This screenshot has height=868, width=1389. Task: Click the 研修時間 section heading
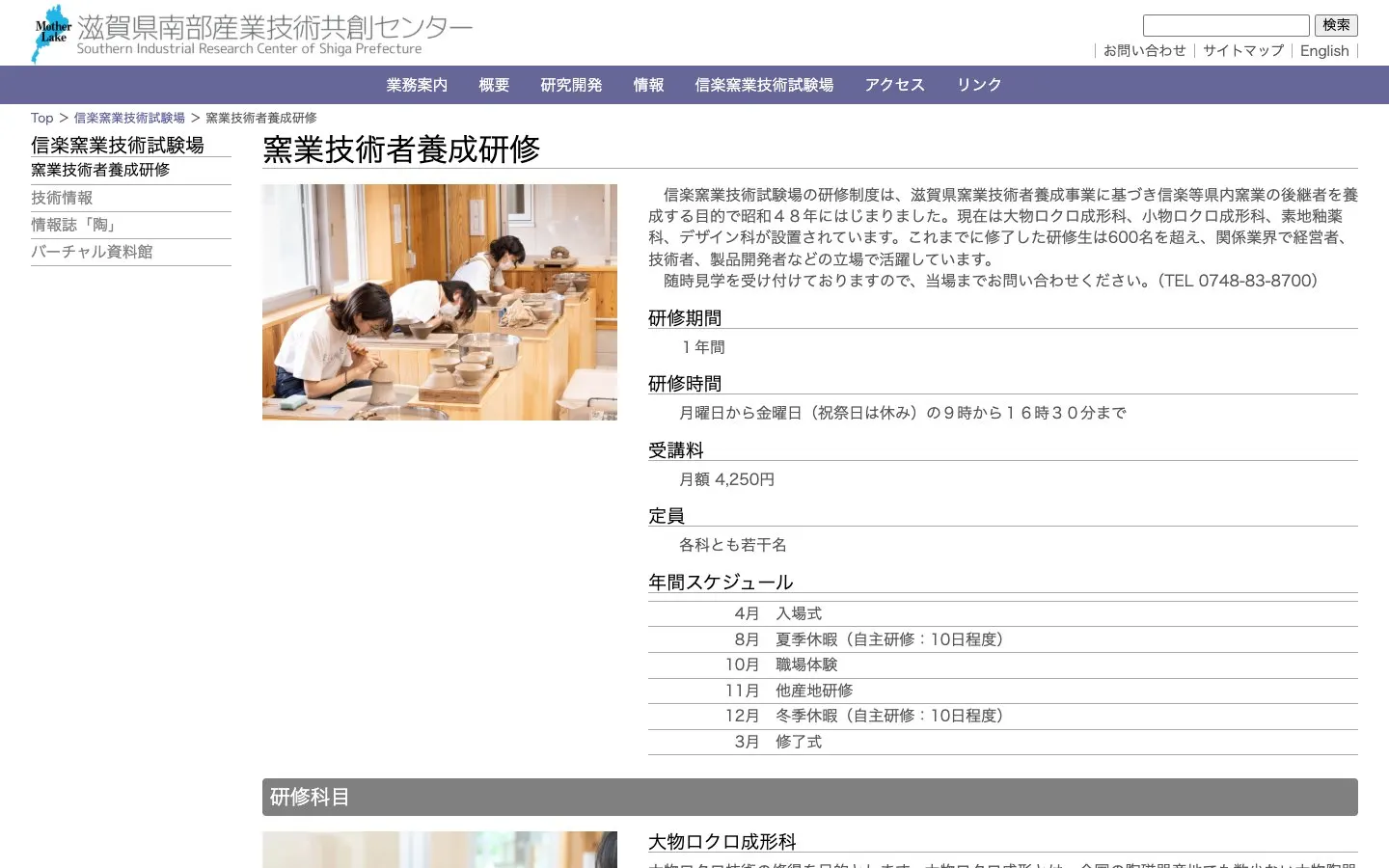pos(685,384)
